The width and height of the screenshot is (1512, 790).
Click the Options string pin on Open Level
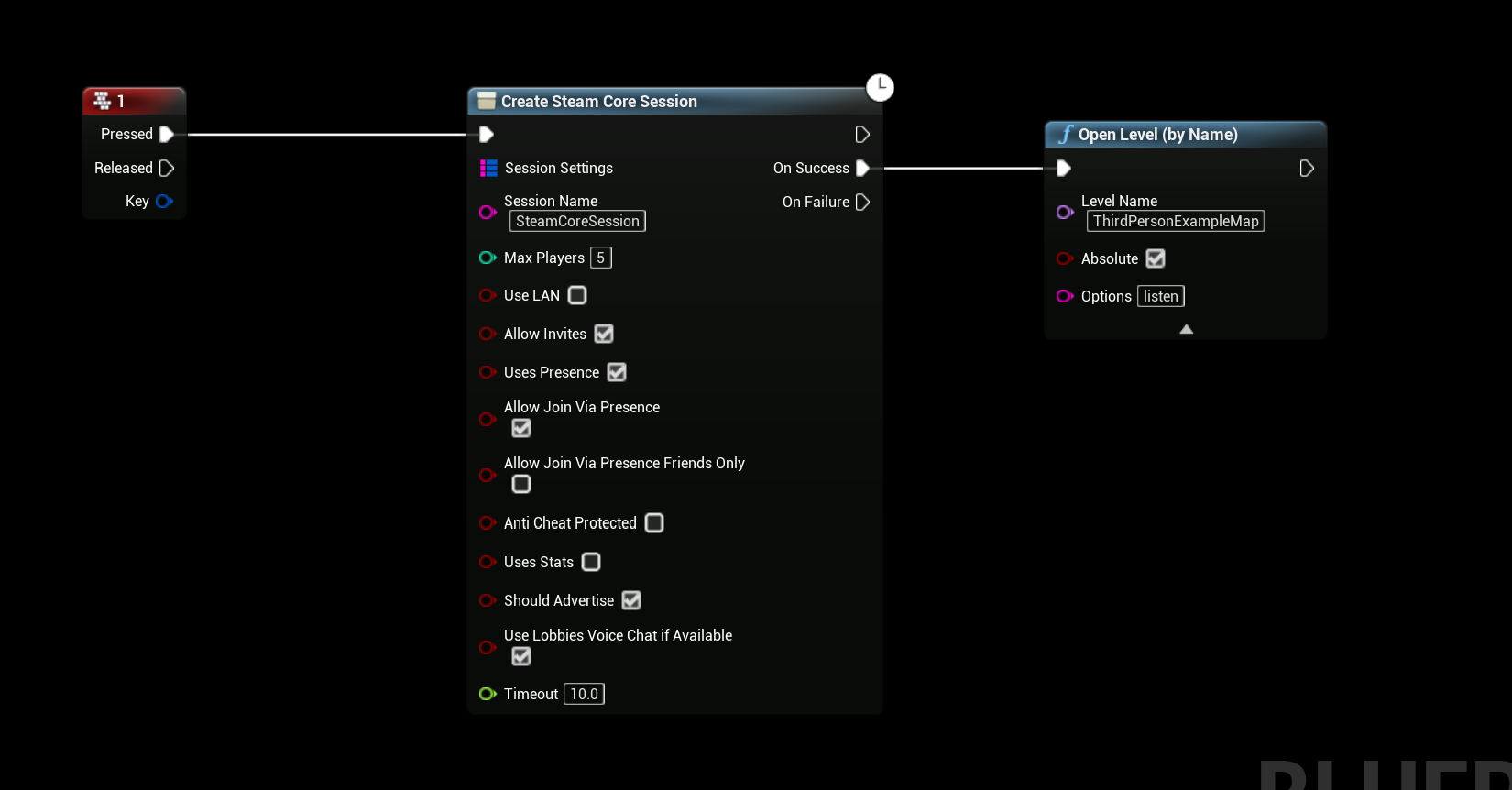pos(1065,297)
